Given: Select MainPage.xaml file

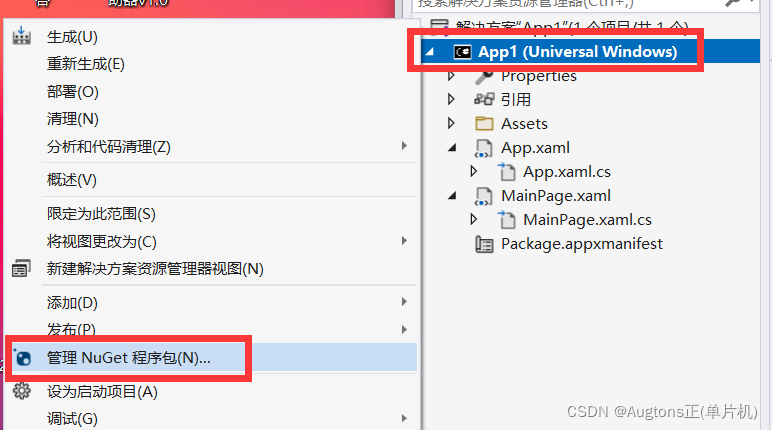Looking at the screenshot, I should pos(556,196).
